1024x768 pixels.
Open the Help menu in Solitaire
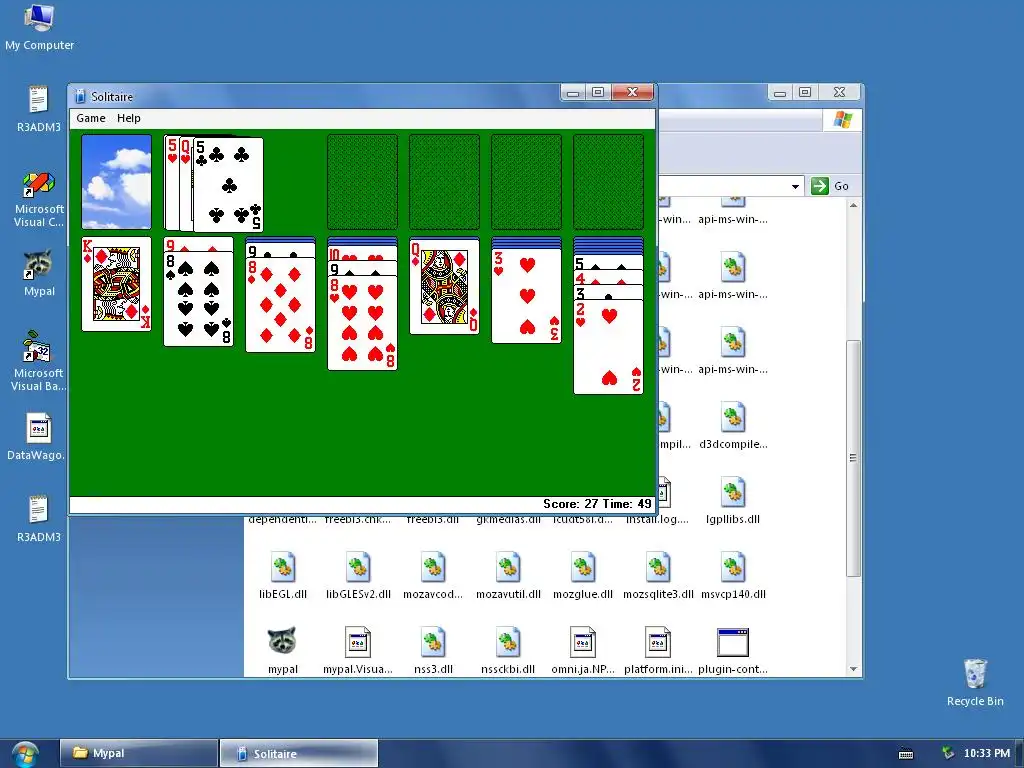click(x=129, y=118)
